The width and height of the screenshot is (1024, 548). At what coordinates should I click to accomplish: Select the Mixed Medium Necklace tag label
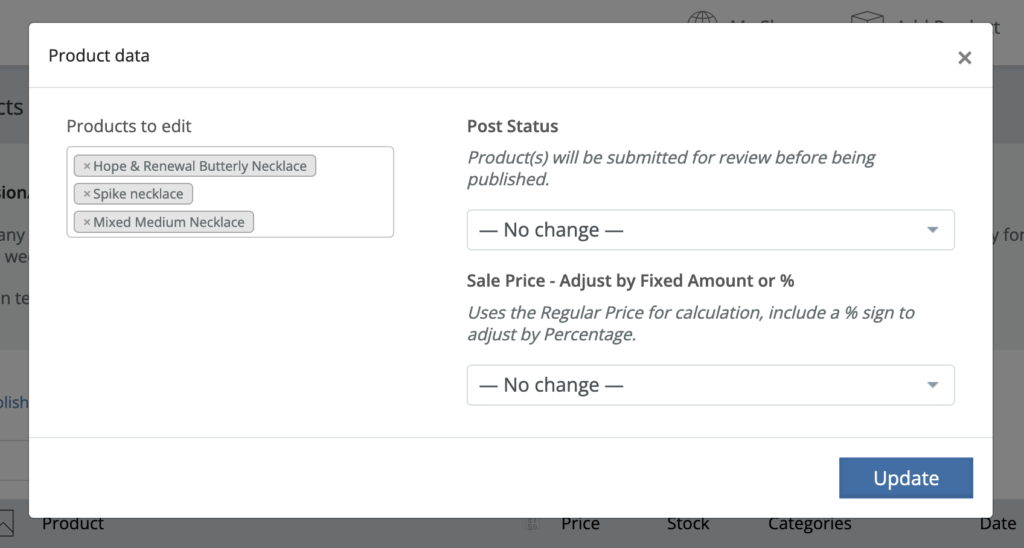tap(168, 222)
